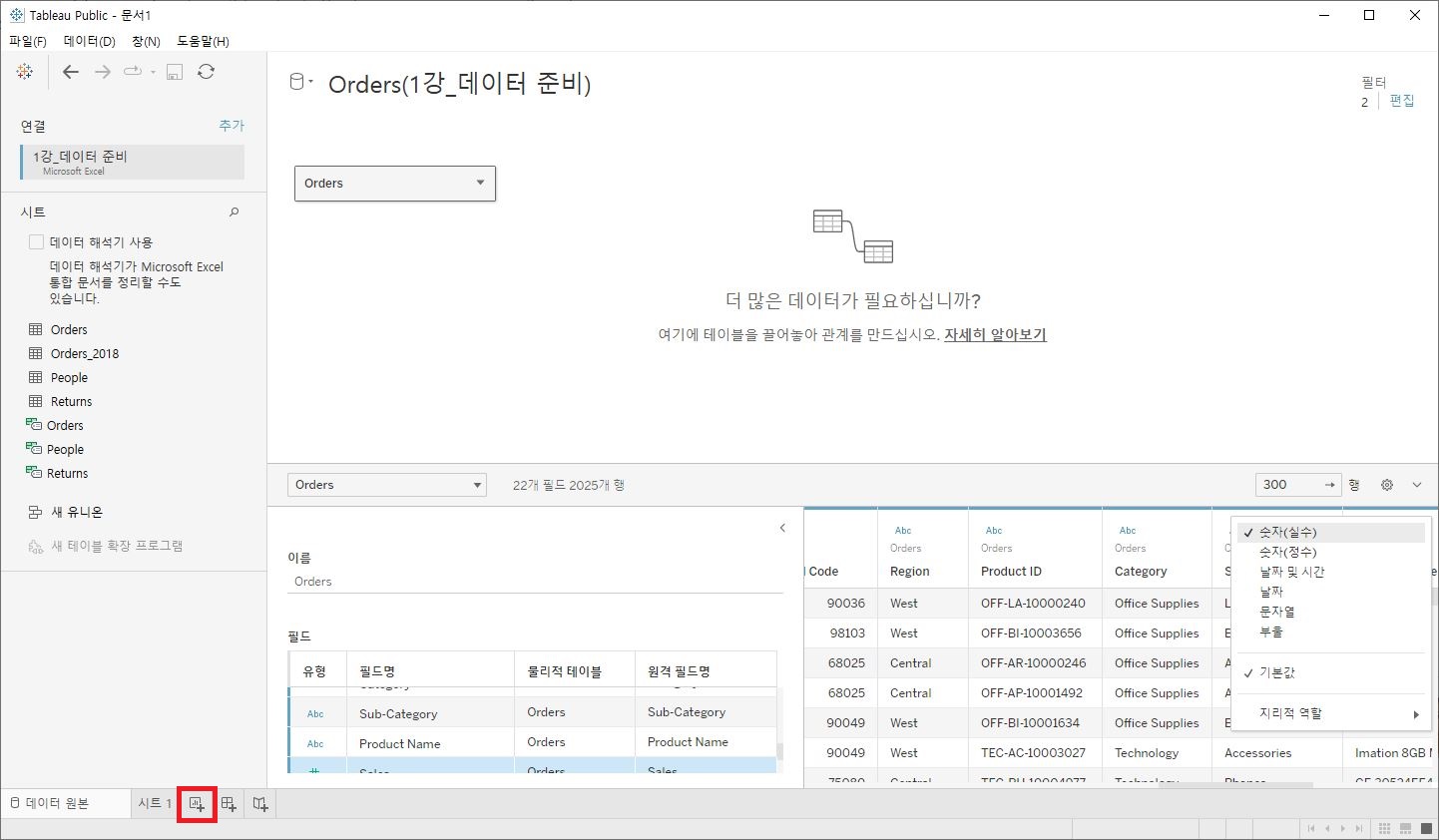Click Abc type icon in Product Name field row
This screenshot has height=840, width=1439.
315,744
